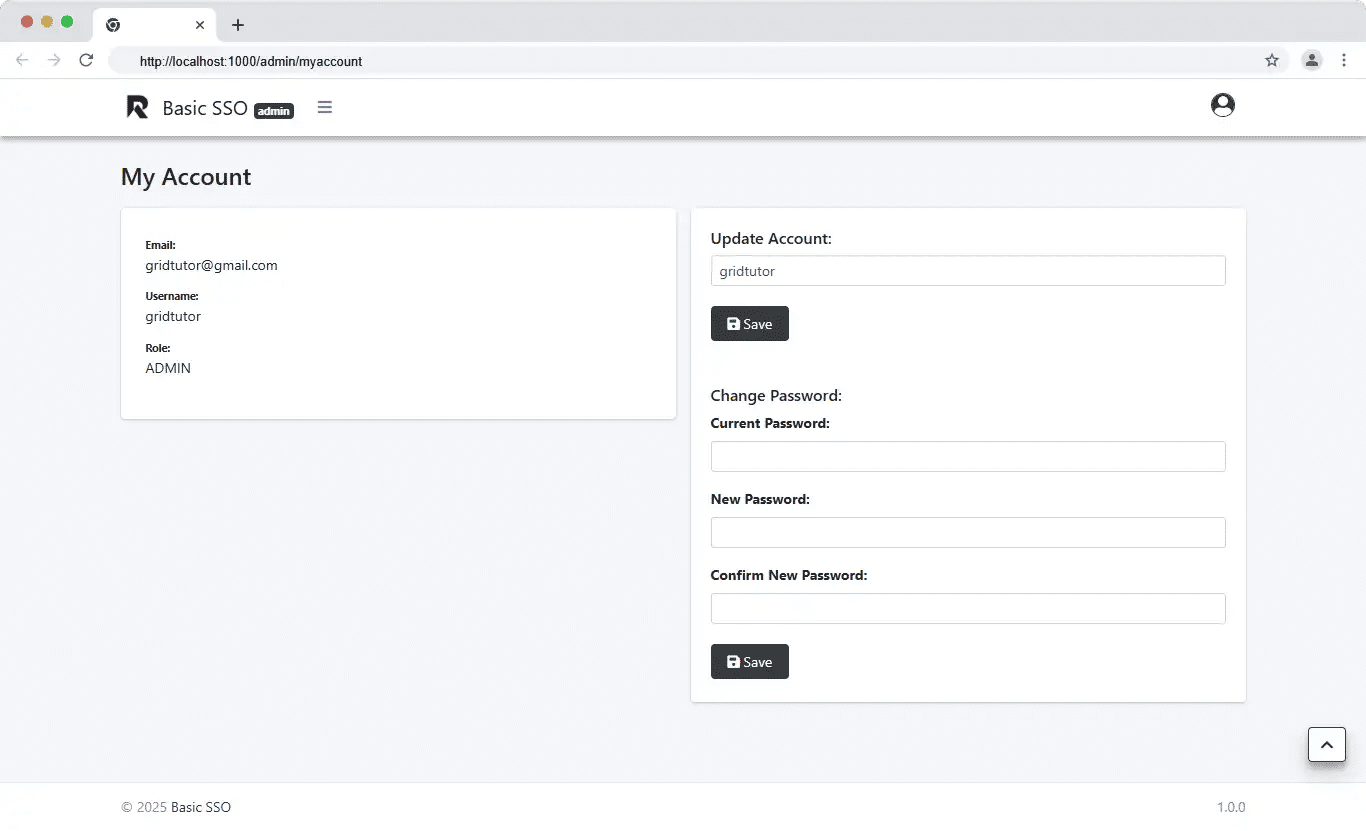1366x831 pixels.
Task: Focus the Confirm New Password field
Action: click(x=967, y=609)
